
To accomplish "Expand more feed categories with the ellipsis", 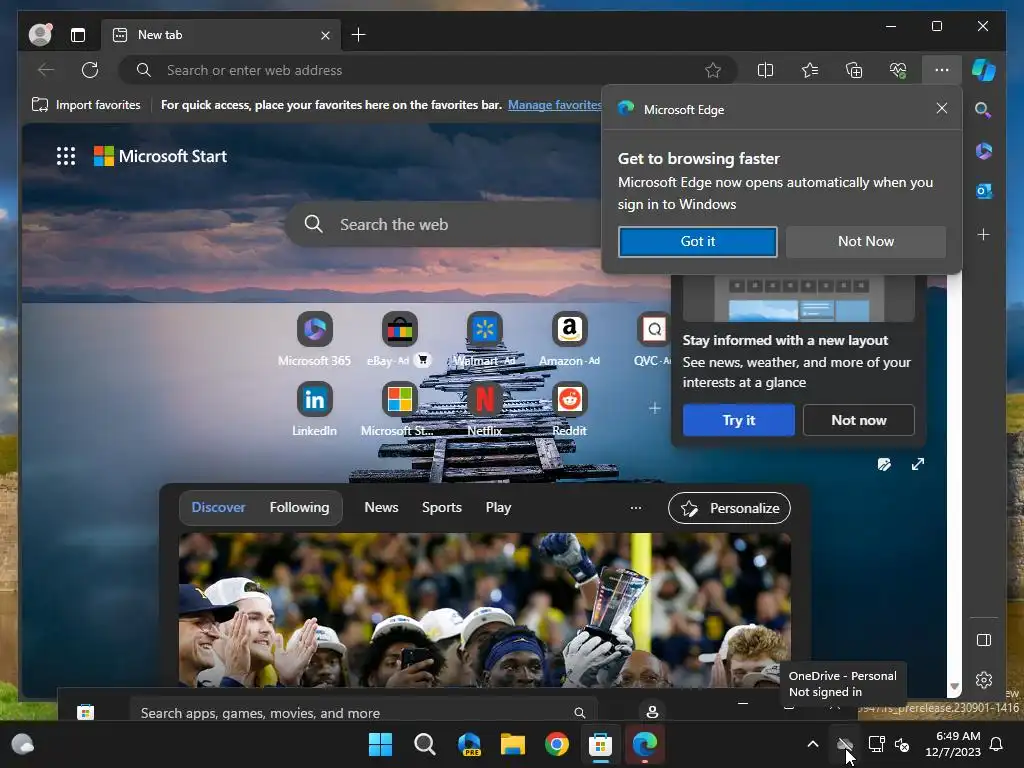I will pos(635,507).
